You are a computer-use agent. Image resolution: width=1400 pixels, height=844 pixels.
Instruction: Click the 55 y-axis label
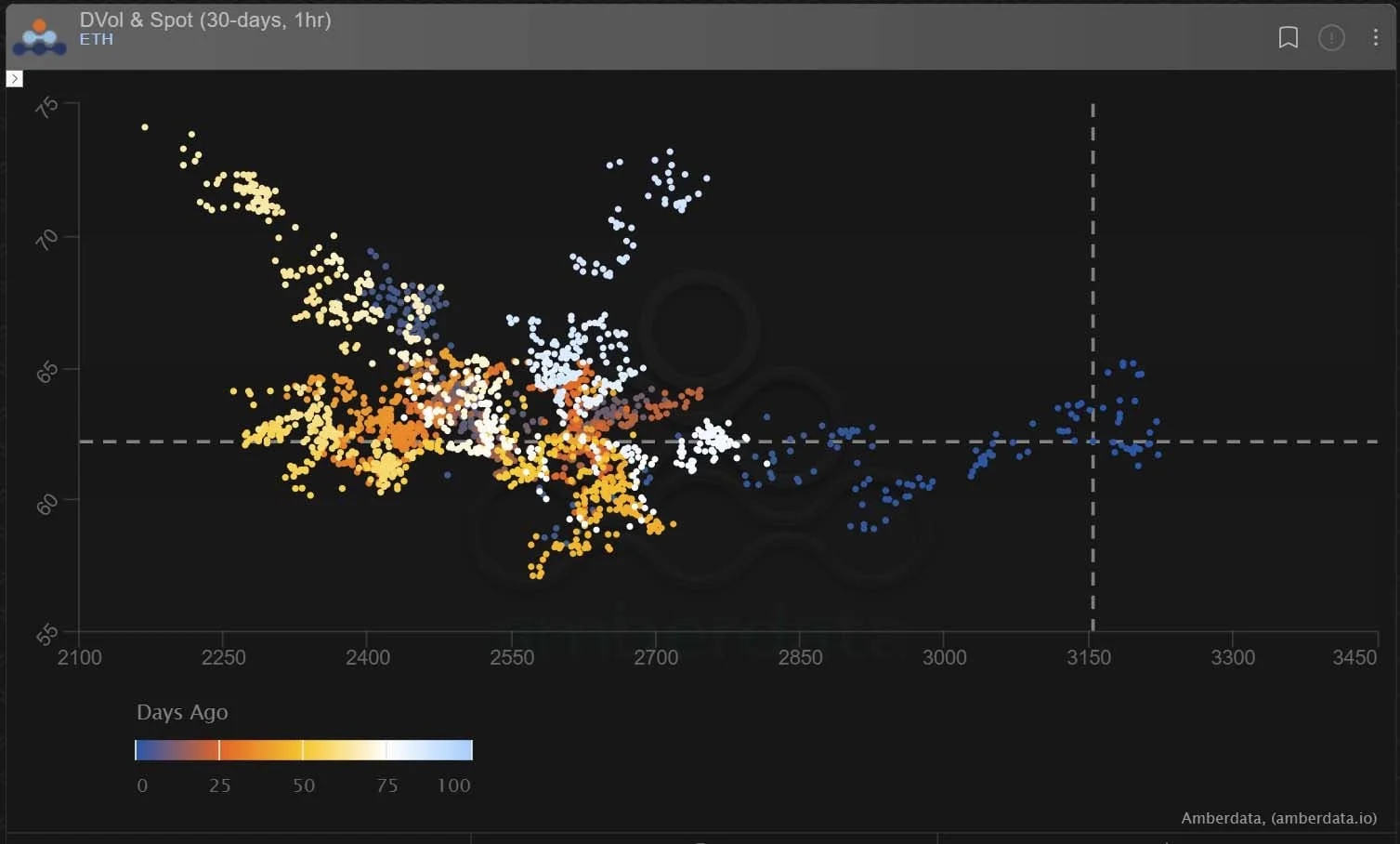[x=46, y=636]
